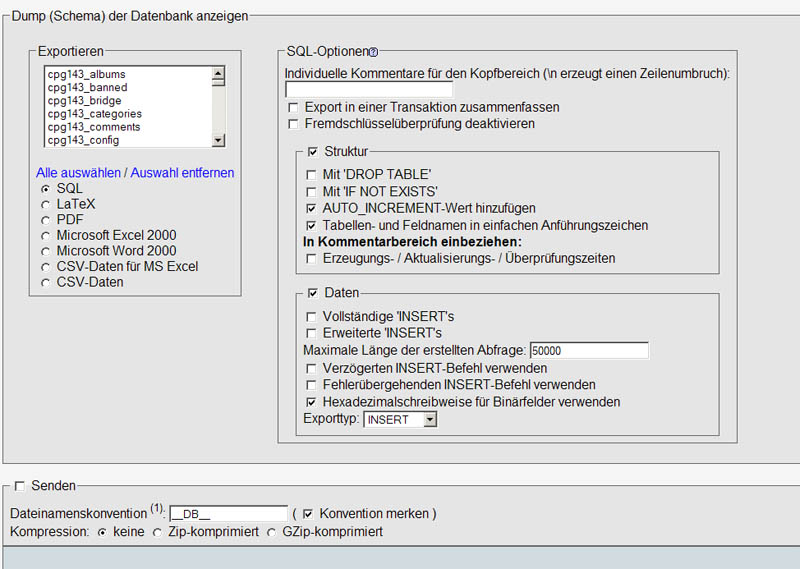Viewport: 800px width, 569px height.
Task: Click the Dateinamenskonvention text field
Action: pos(228,514)
